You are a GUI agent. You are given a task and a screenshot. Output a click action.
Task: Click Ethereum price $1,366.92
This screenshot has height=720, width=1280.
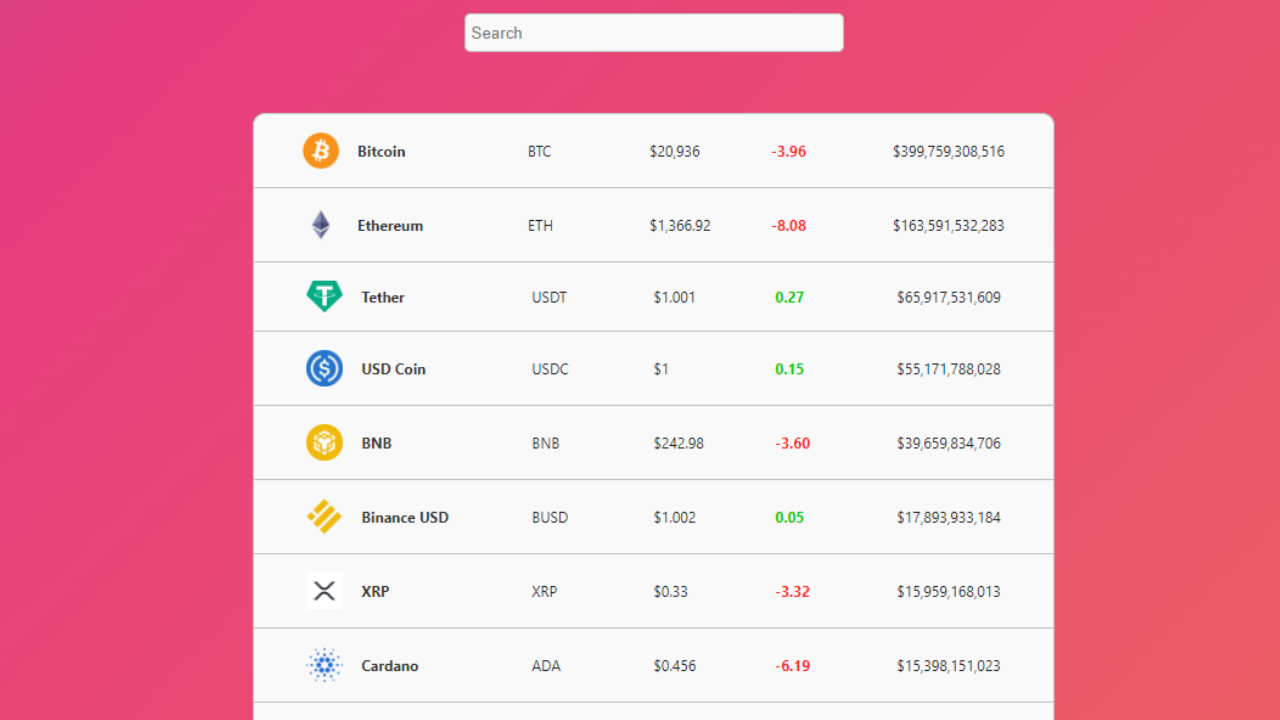(680, 226)
